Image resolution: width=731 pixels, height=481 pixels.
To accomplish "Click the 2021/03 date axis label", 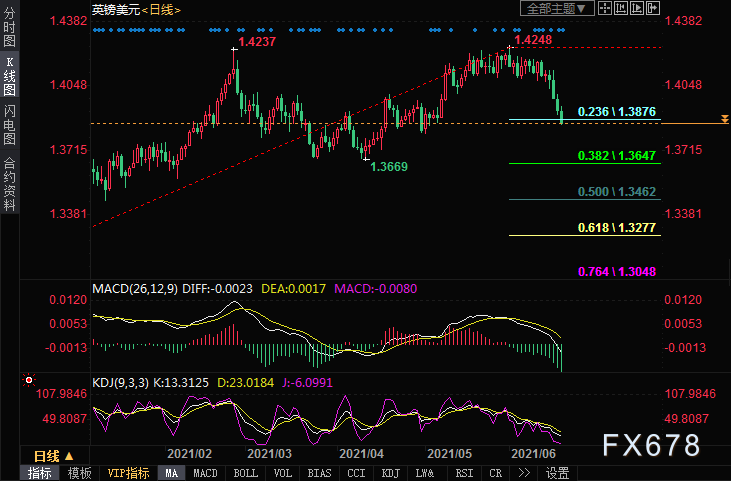I will [x=269, y=454].
